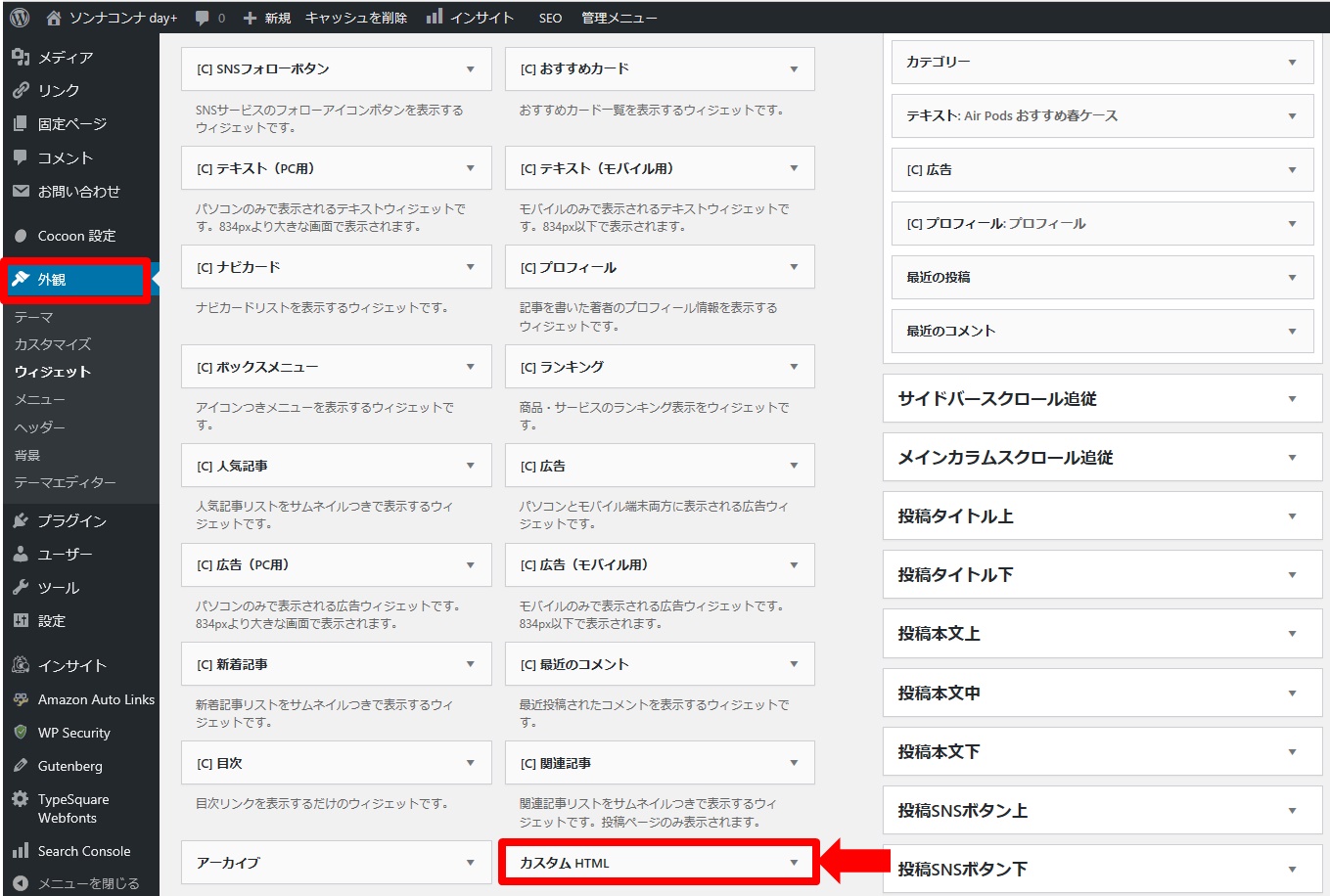Image resolution: width=1330 pixels, height=896 pixels.
Task: Expand the [C] プロフィール widget arrow
Action: (x=794, y=267)
